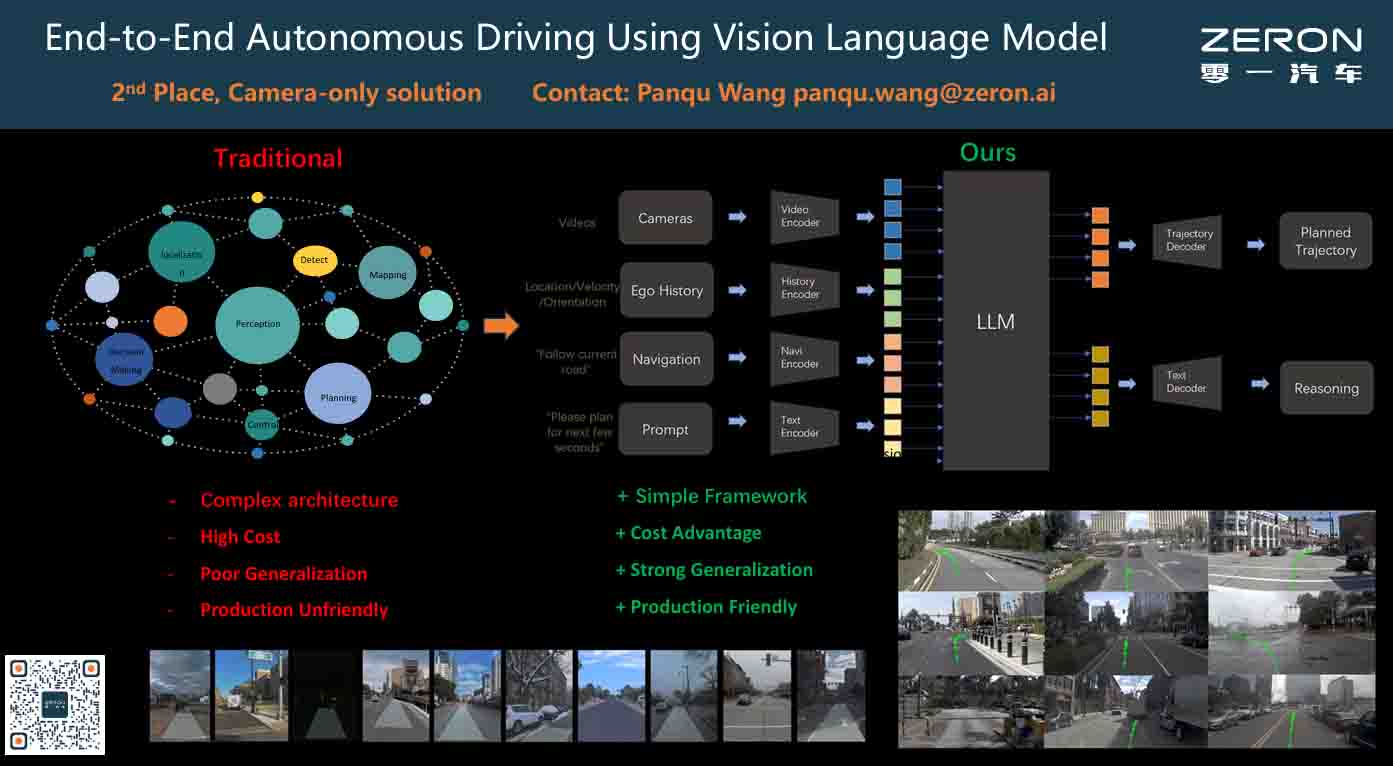1393x766 pixels.
Task: Select the Prompt box
Action: (x=665, y=430)
